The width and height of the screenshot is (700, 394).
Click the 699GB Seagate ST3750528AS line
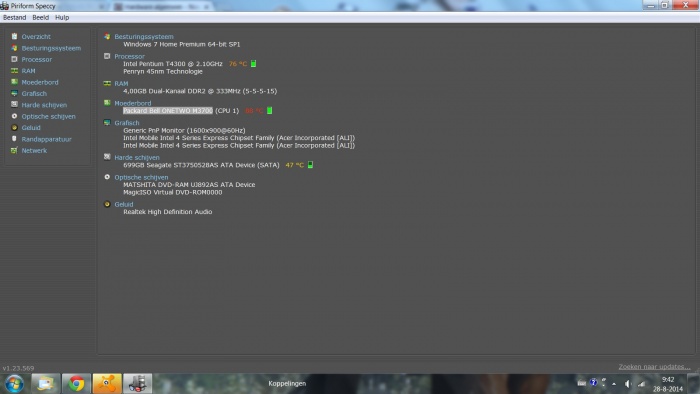coord(201,165)
